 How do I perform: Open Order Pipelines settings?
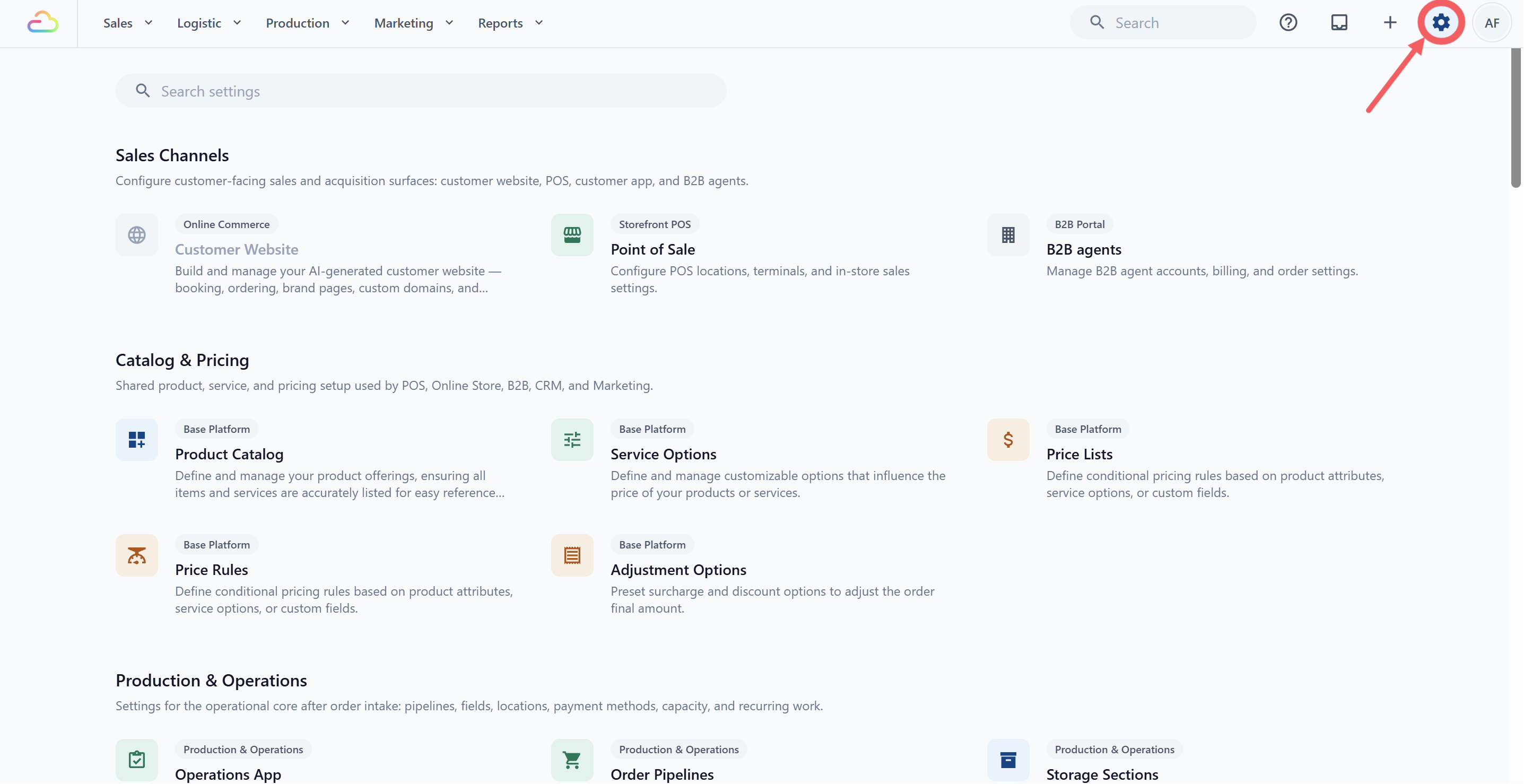[x=662, y=774]
